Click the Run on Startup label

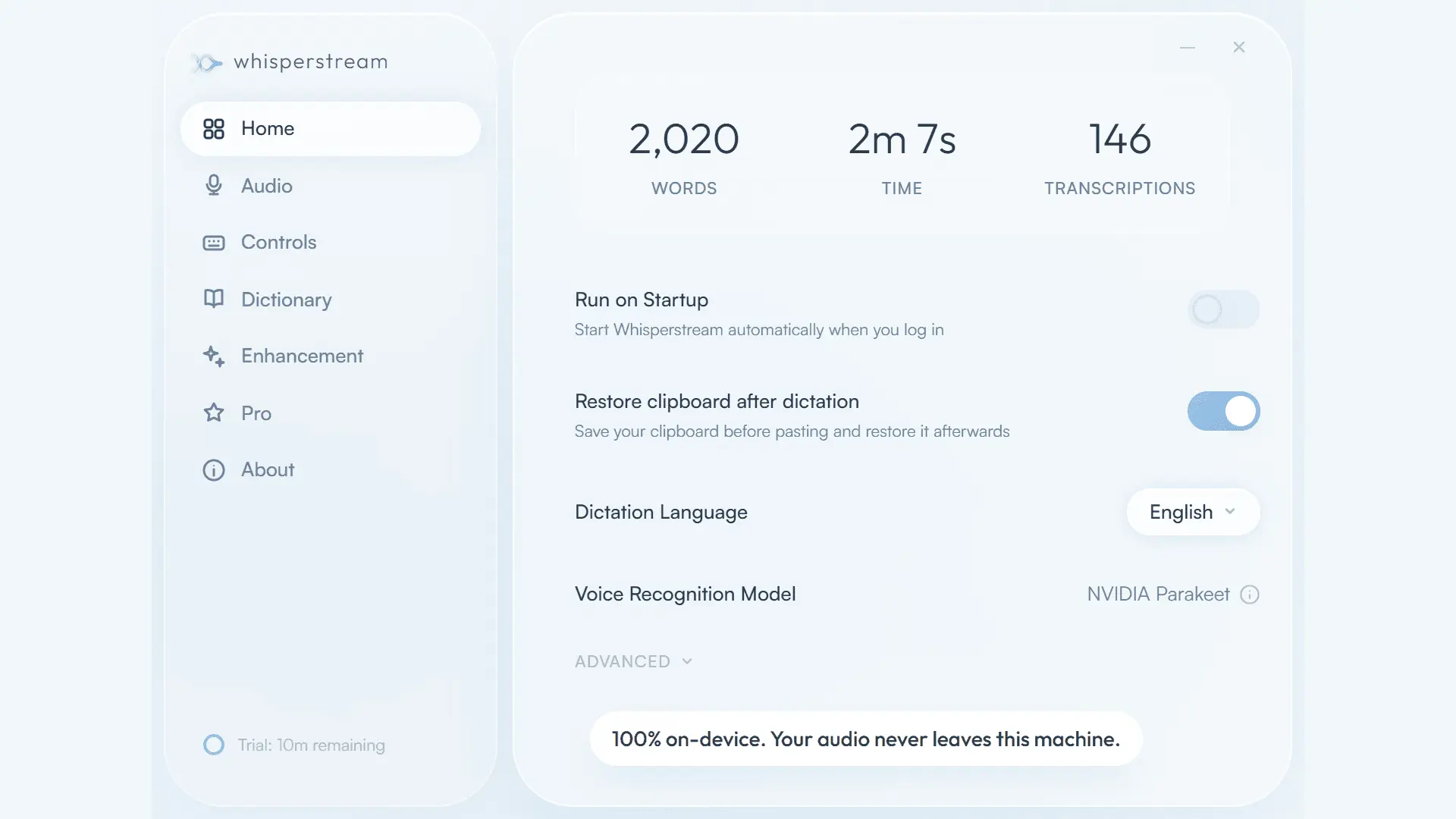(x=642, y=300)
